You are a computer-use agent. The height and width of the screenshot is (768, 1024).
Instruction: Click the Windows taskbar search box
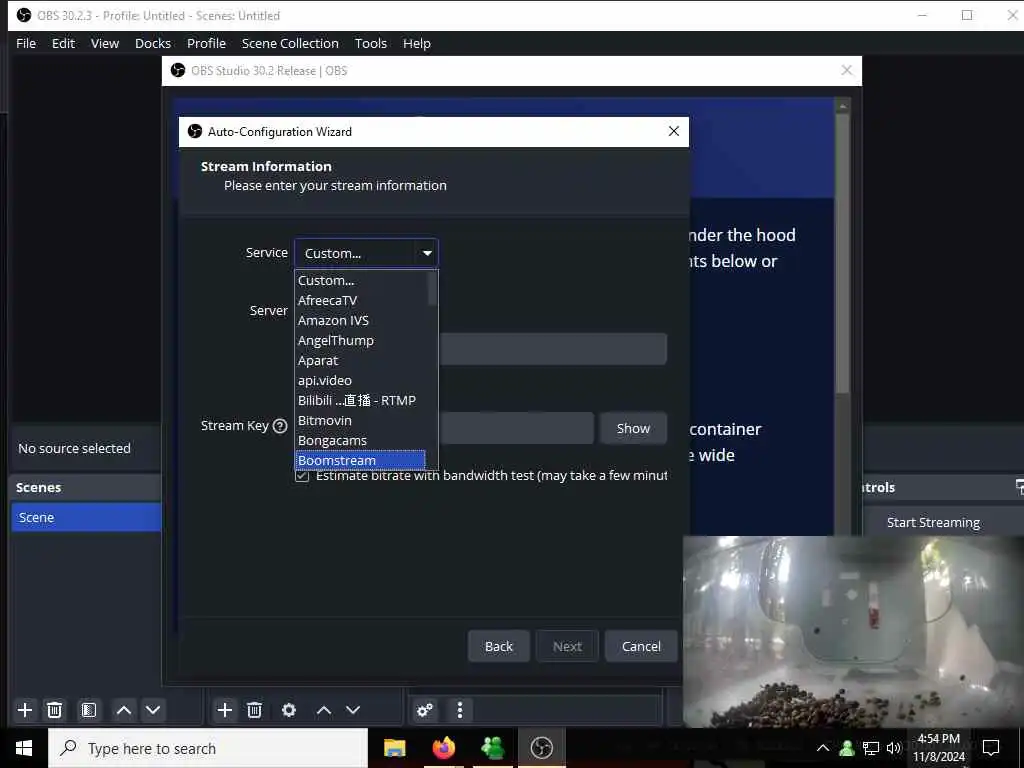click(x=208, y=748)
